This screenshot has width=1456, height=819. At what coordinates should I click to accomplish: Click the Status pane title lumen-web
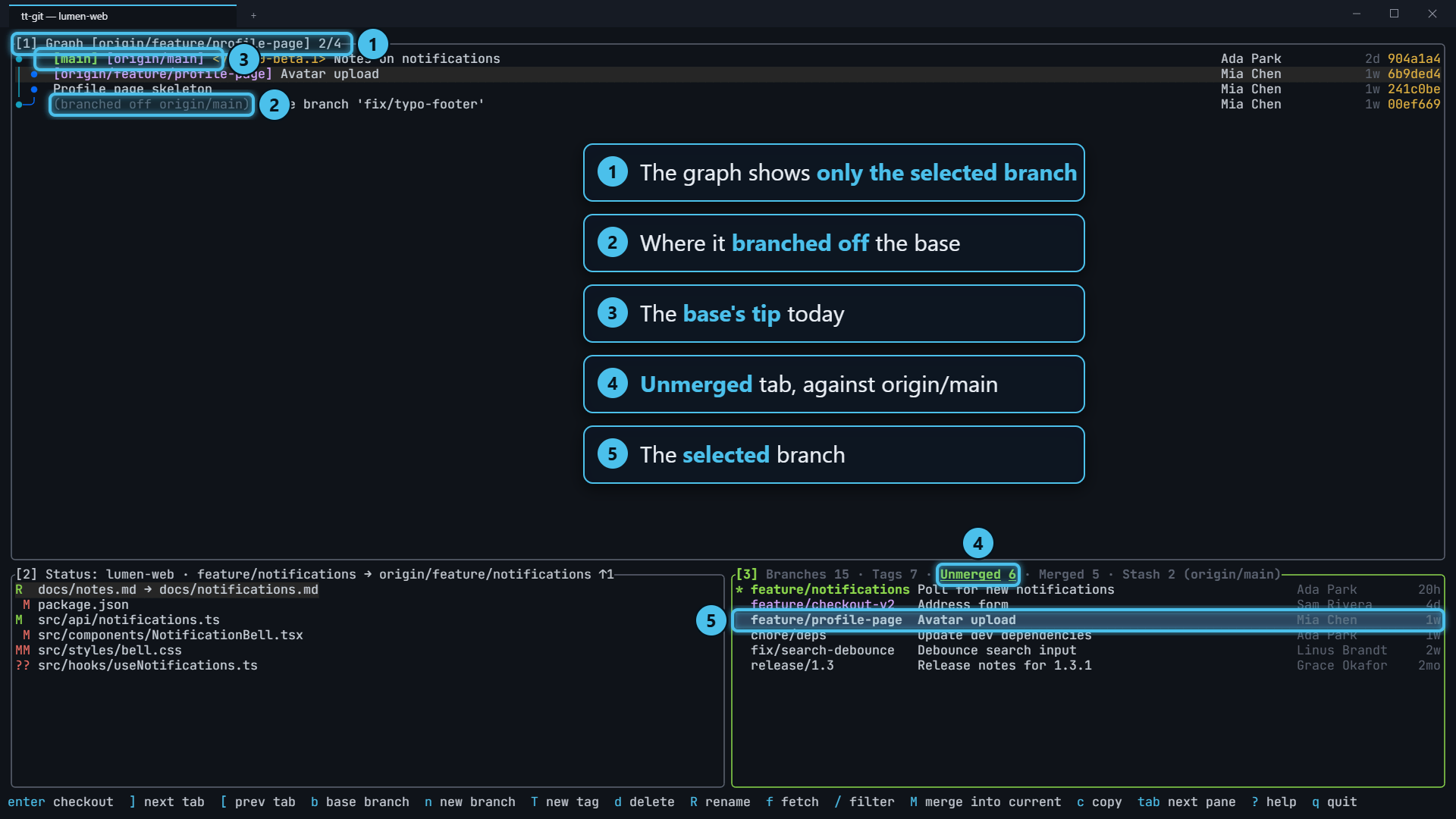pos(140,574)
